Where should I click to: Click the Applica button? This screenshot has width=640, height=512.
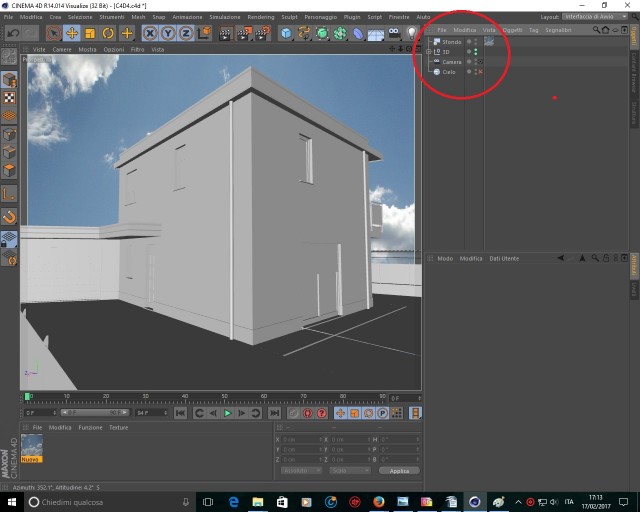click(x=399, y=470)
